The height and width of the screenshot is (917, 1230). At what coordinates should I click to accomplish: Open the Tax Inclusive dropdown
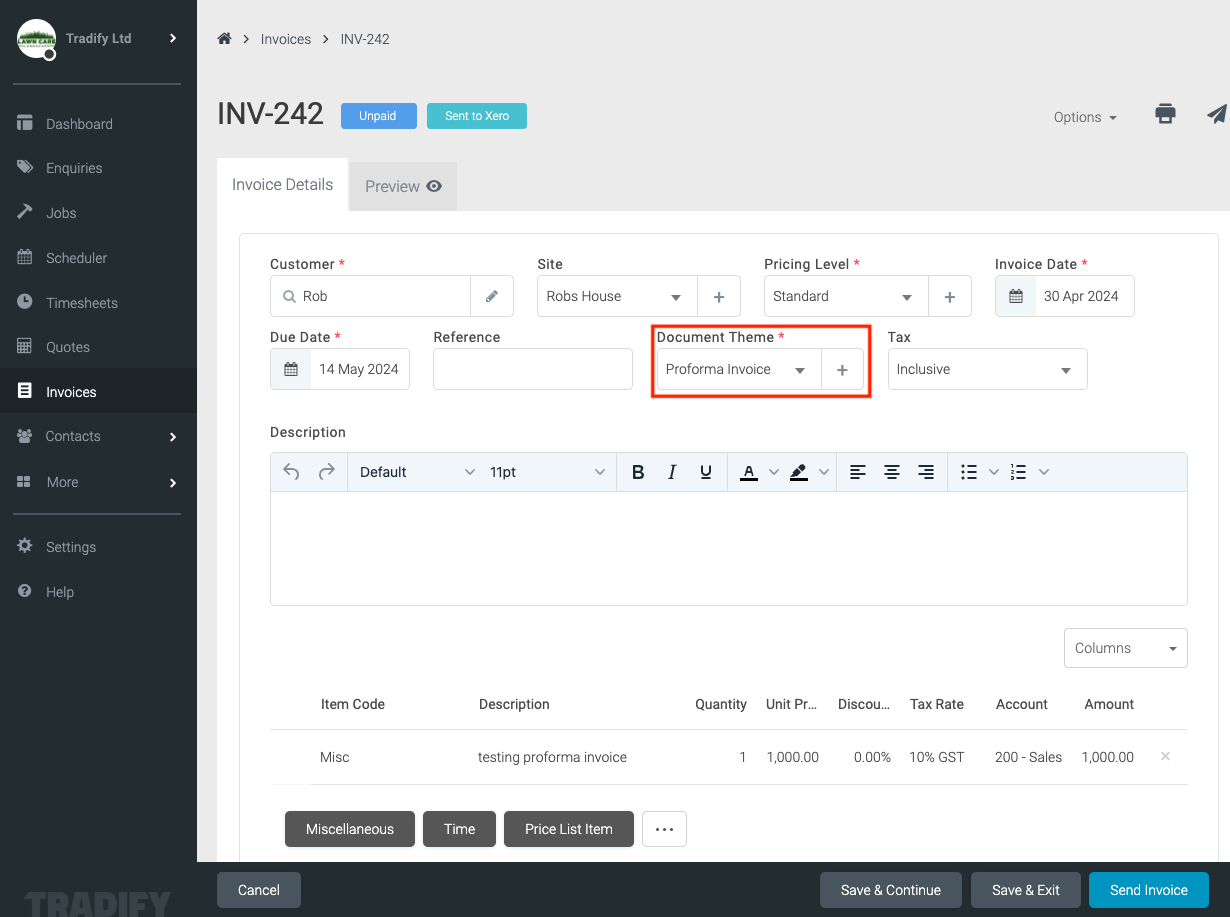pyautogui.click(x=988, y=369)
